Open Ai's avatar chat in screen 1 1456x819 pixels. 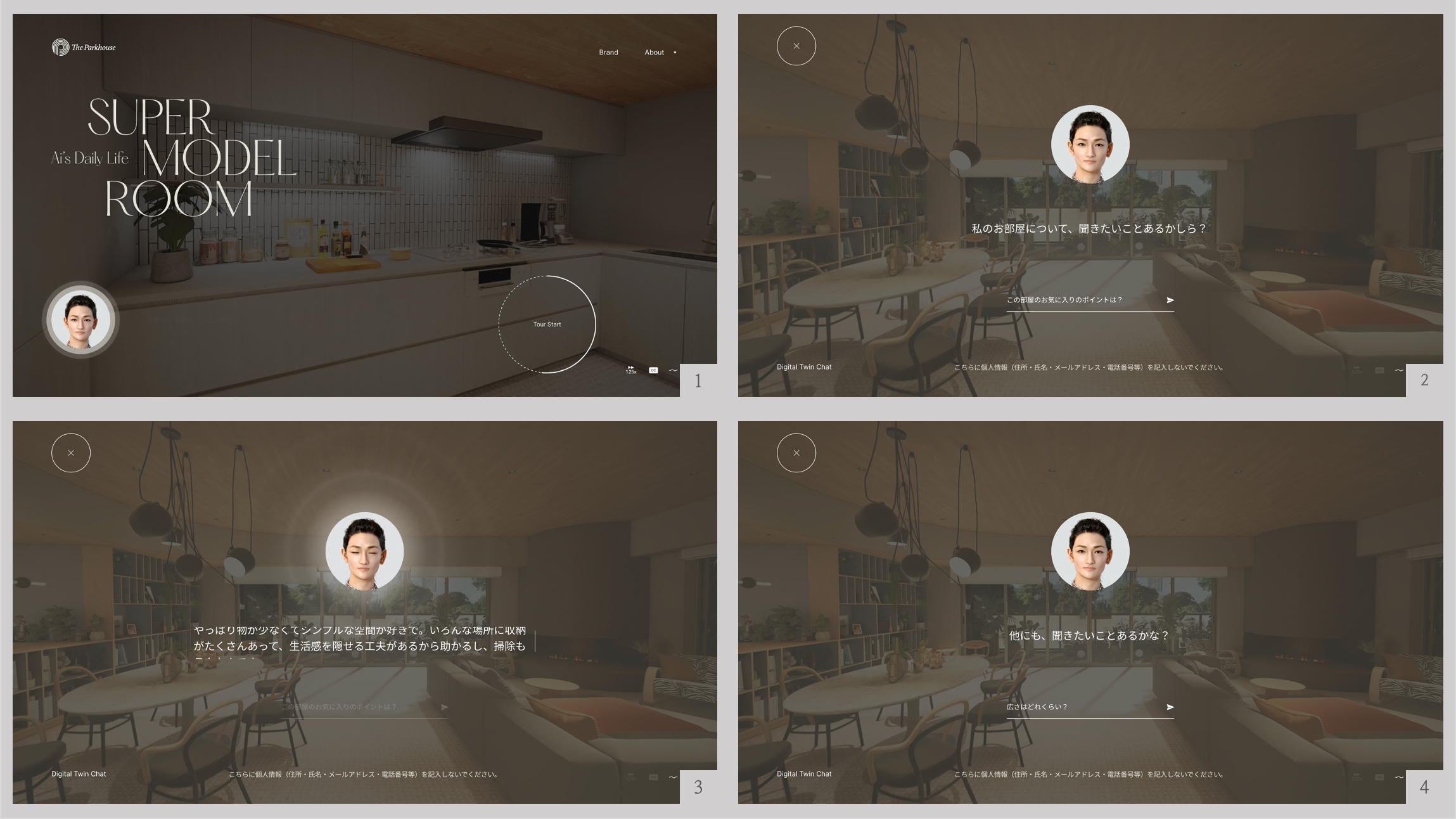coord(80,320)
